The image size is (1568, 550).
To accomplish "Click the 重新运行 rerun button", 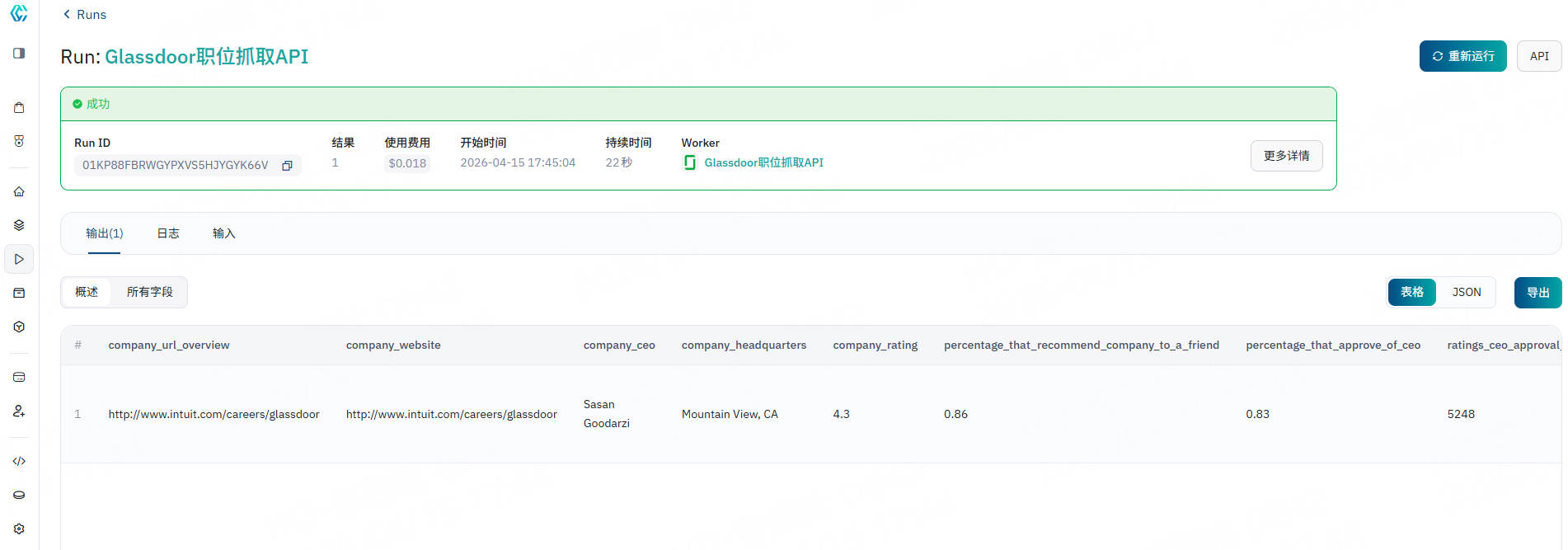I will 1462,56.
